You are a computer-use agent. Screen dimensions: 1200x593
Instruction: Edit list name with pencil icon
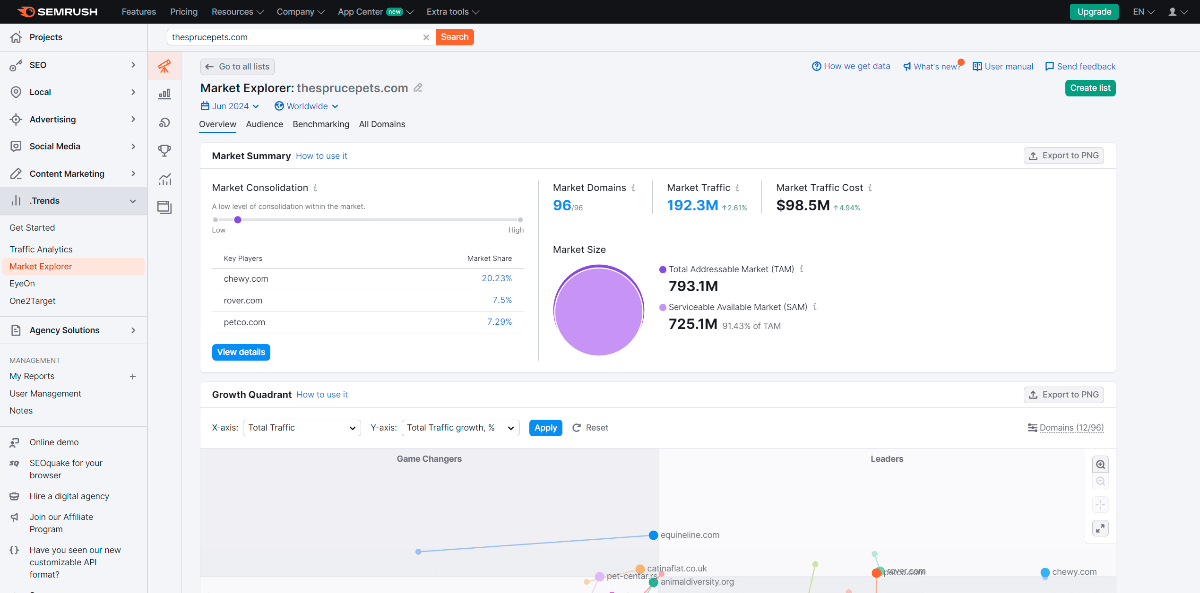[x=418, y=88]
